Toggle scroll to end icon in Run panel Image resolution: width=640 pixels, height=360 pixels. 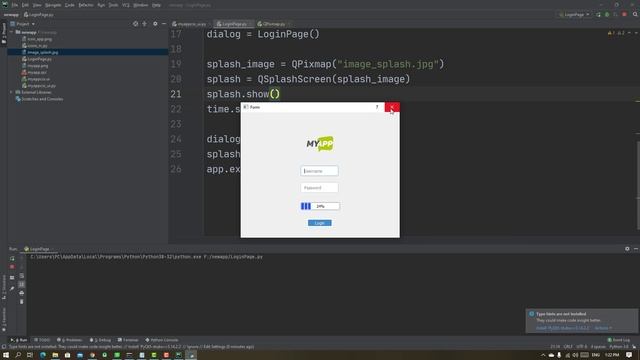pos(22,284)
